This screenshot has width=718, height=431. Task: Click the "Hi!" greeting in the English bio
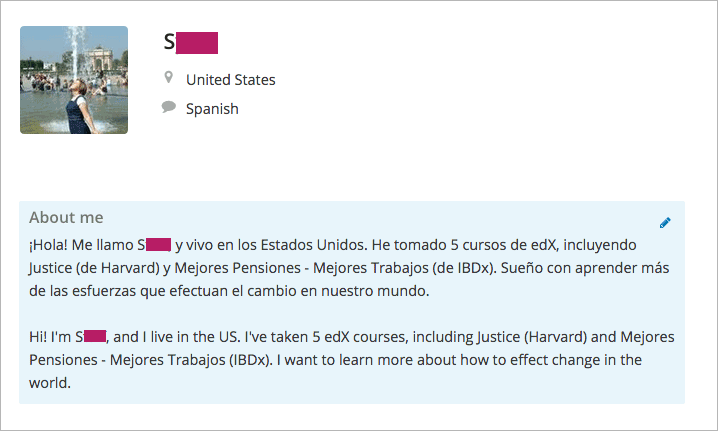pyautogui.click(x=37, y=336)
